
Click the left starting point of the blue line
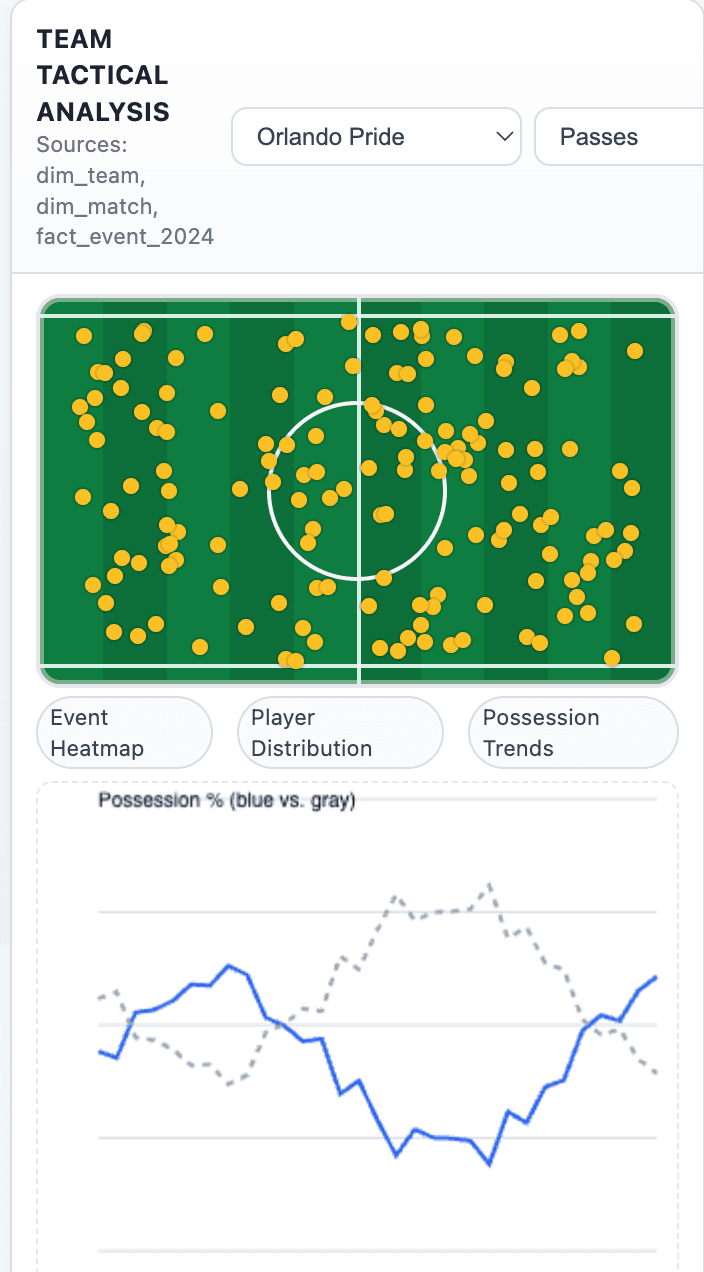click(x=100, y=1051)
